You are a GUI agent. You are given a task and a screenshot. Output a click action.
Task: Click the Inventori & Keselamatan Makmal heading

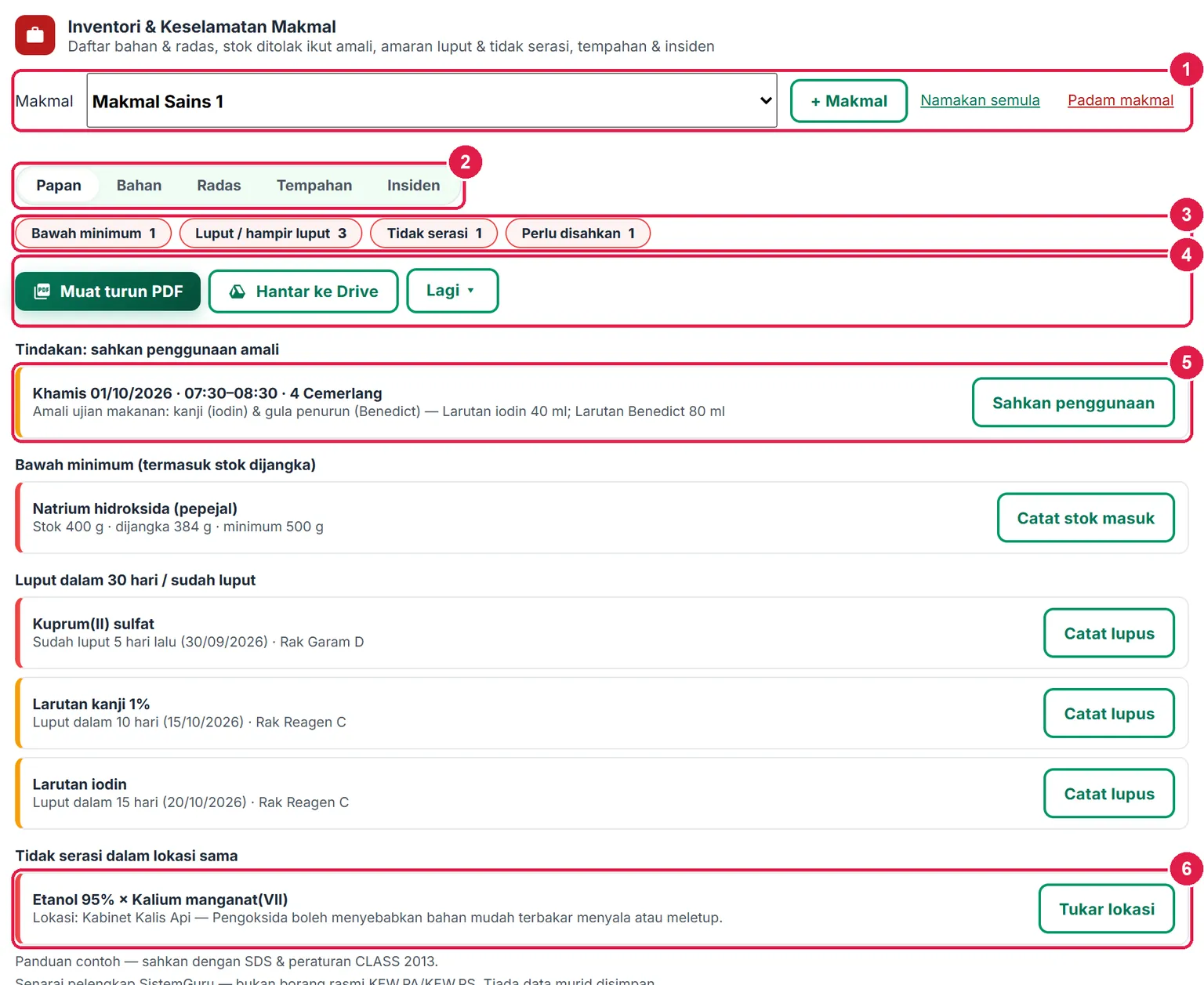tap(201, 27)
